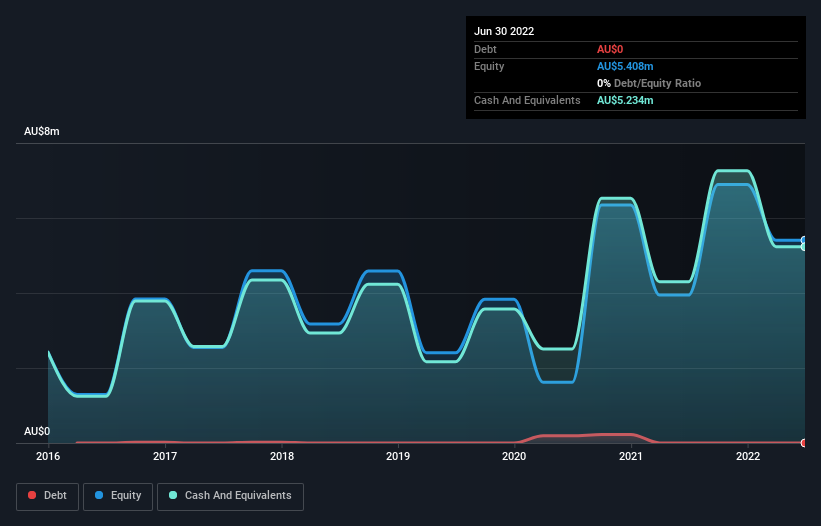Viewport: 821px width, 526px height.
Task: Click the 2020 x-axis label
Action: (514, 456)
